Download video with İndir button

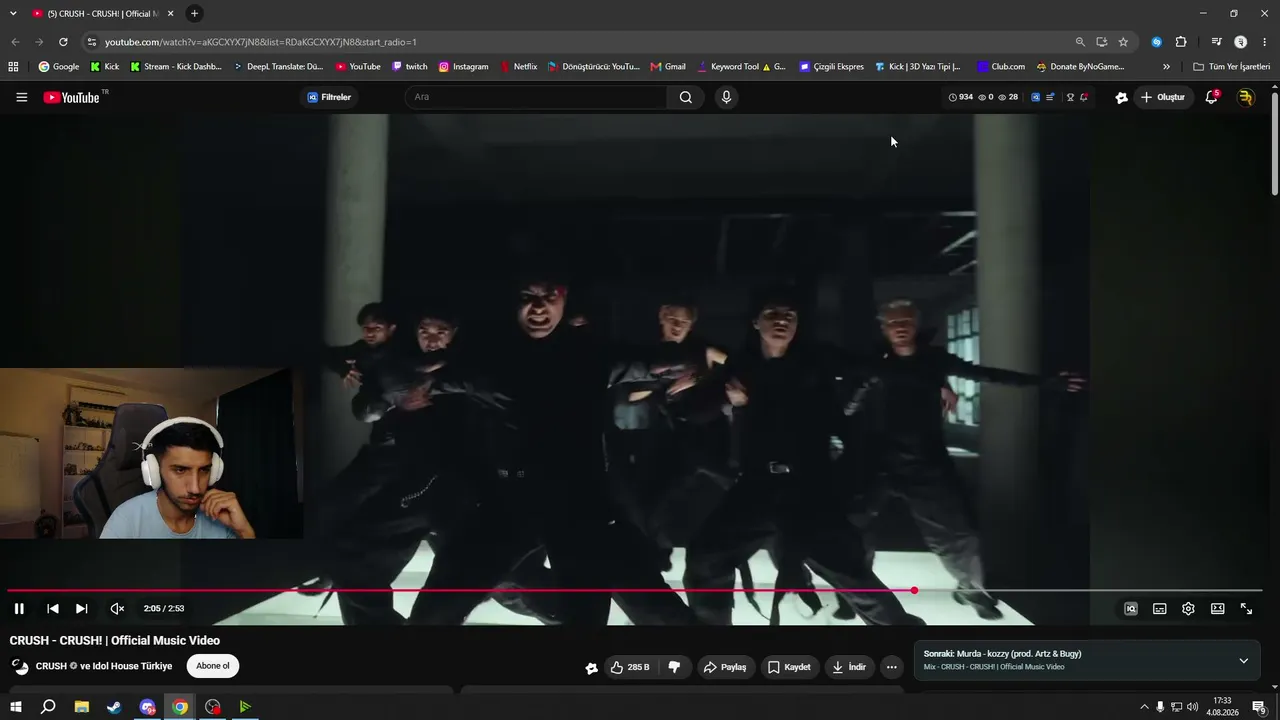pos(849,667)
